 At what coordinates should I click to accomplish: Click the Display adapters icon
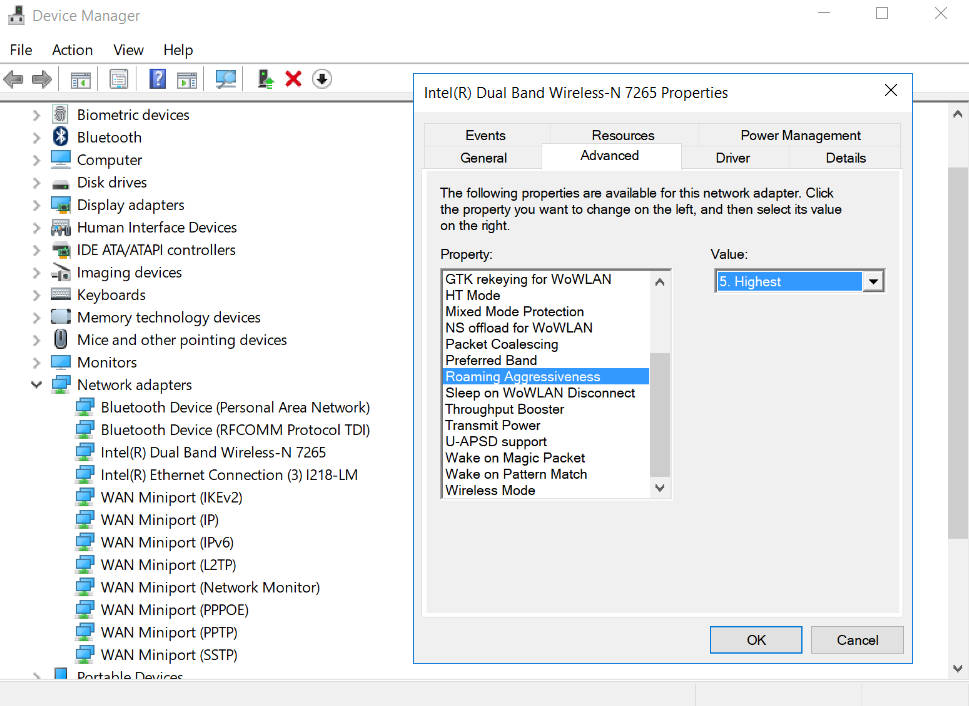(61, 205)
